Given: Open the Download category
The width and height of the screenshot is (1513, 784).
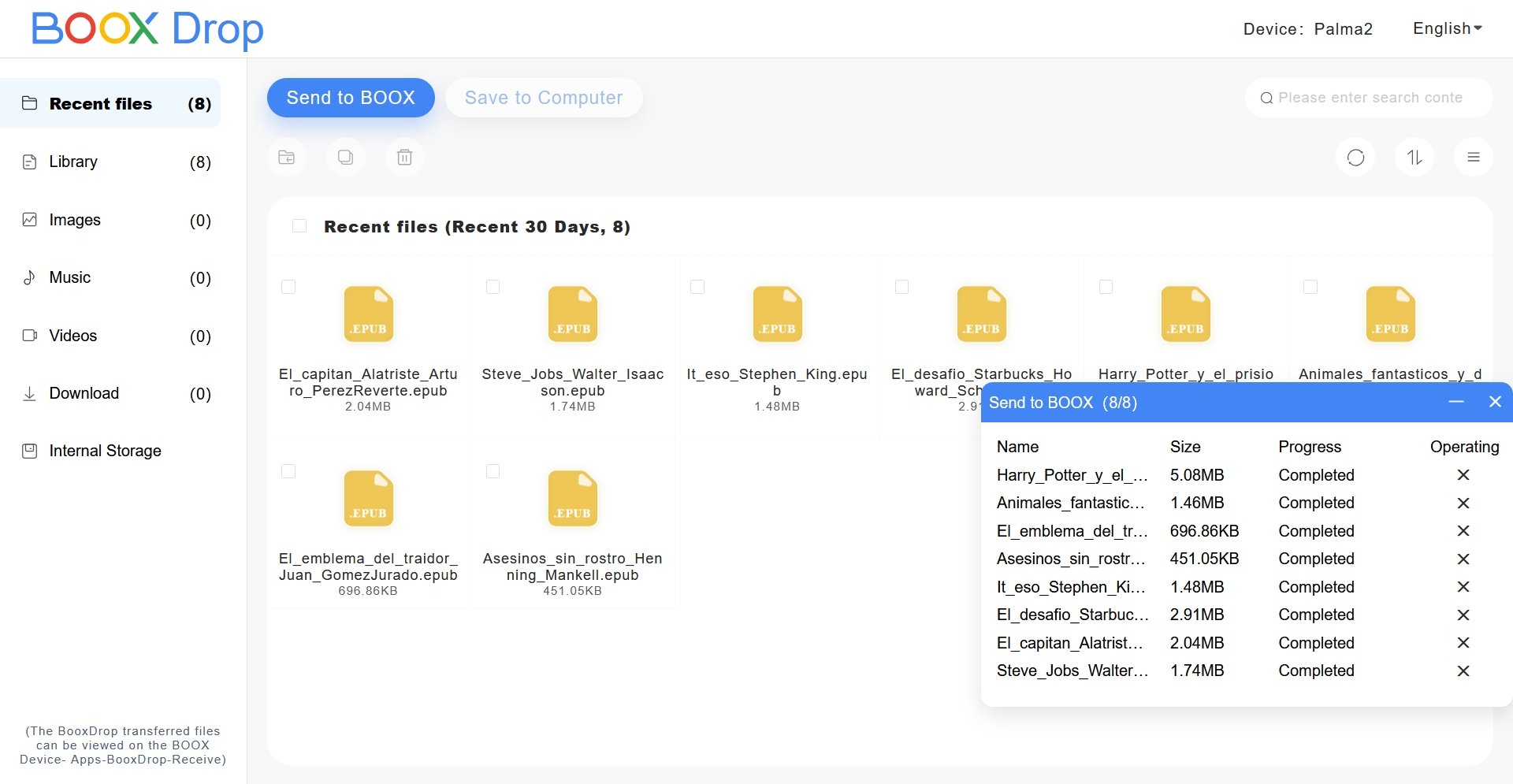Looking at the screenshot, I should [x=110, y=393].
